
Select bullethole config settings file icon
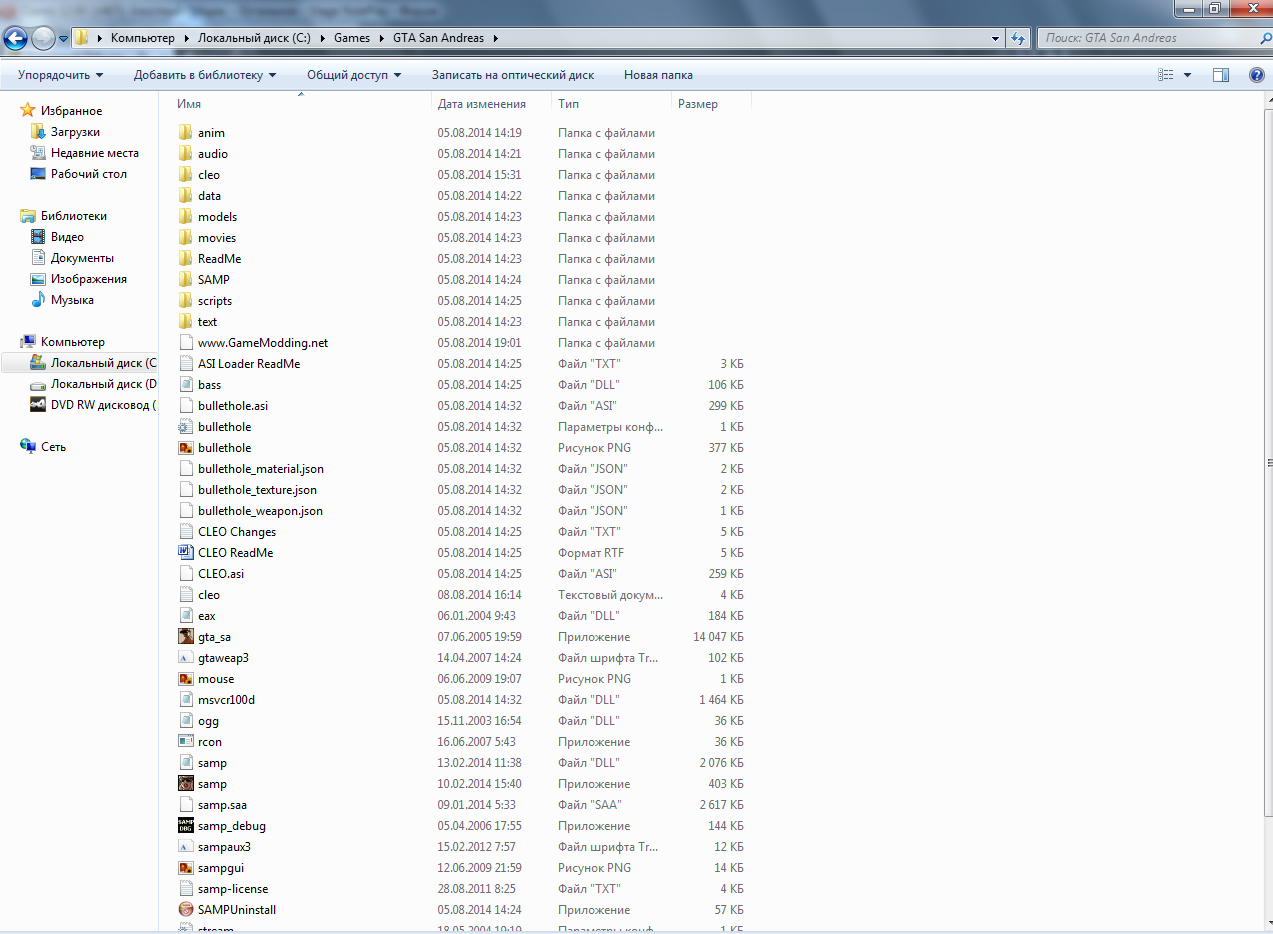click(185, 427)
